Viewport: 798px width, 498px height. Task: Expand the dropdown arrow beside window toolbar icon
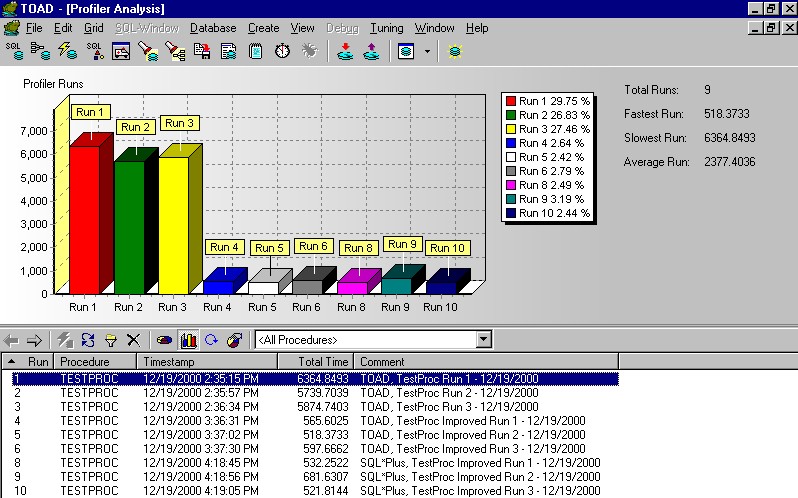(428, 51)
